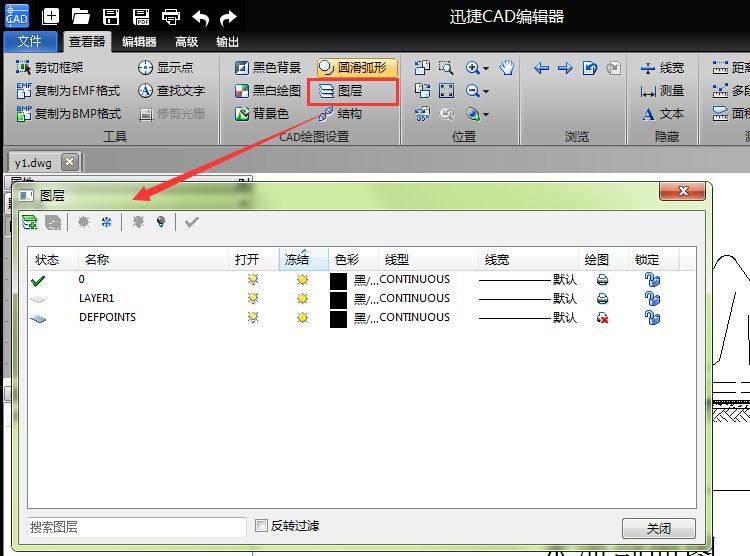750x556 pixels.
Task: Toggle the lock icon for DEFPOINTS layer
Action: point(652,317)
